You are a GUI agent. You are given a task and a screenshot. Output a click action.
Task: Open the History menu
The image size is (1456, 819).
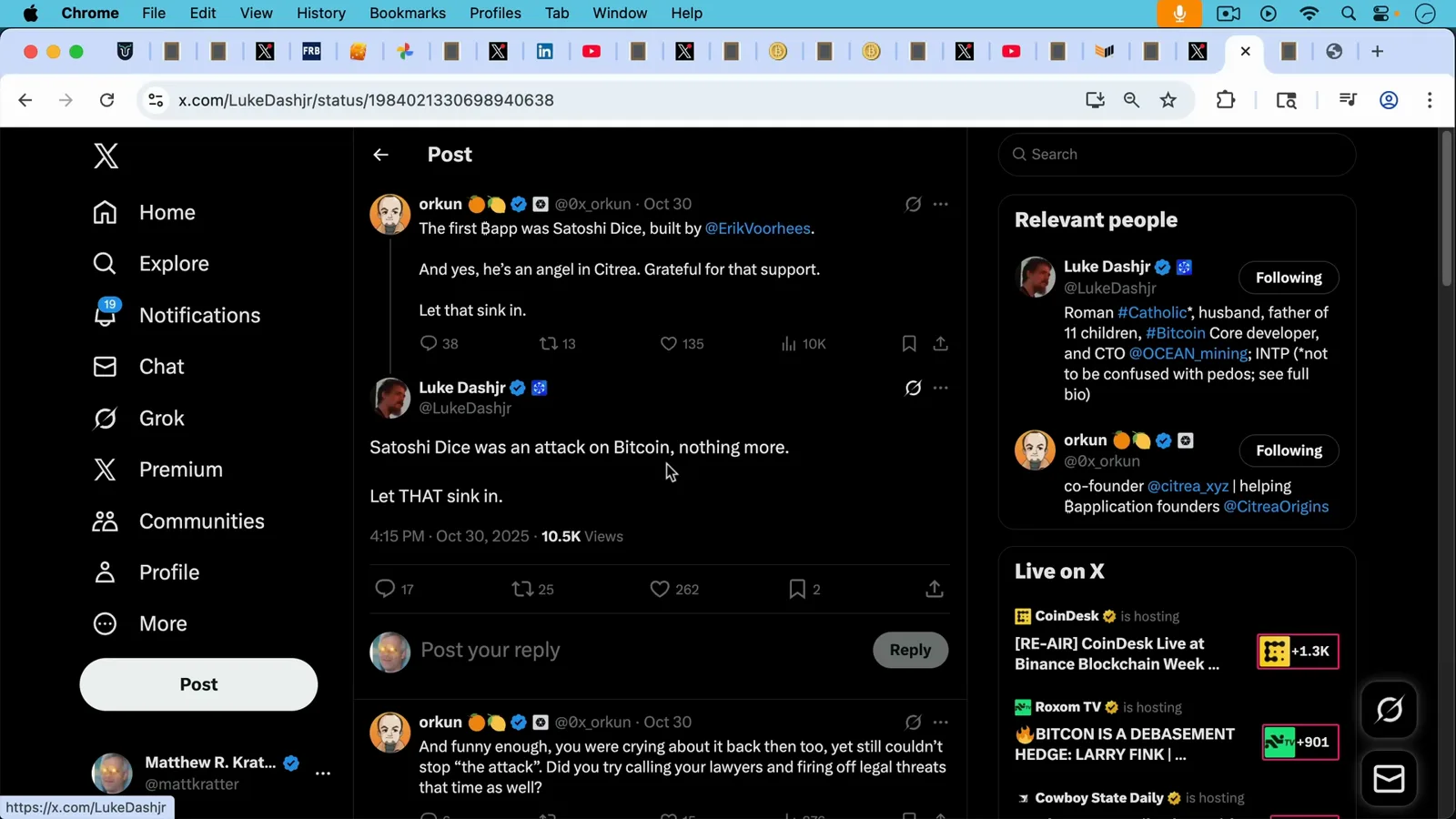point(321,13)
